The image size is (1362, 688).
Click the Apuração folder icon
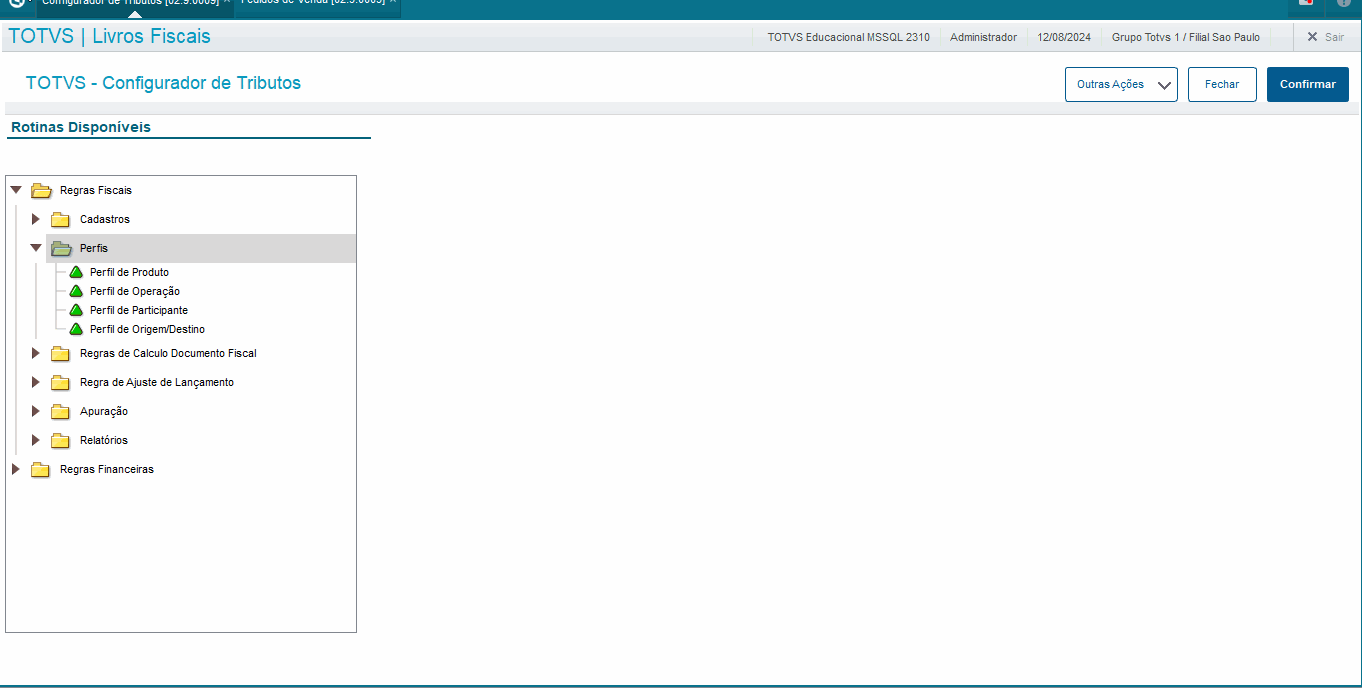tap(61, 411)
